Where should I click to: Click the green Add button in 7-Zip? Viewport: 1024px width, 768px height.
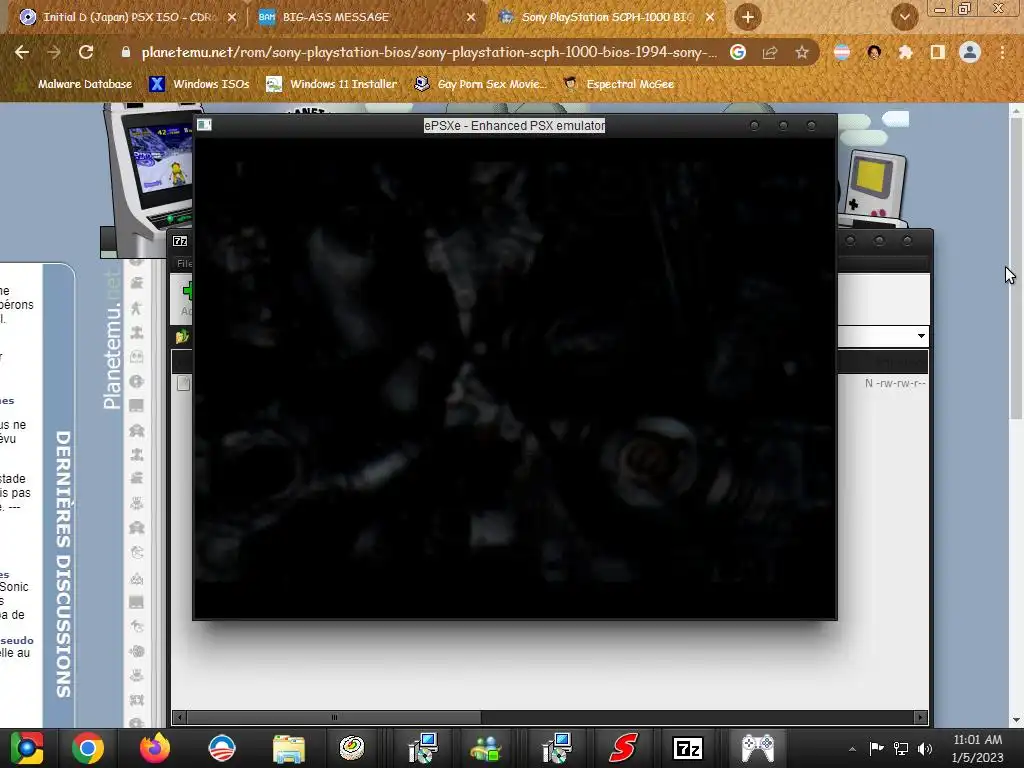[186, 298]
